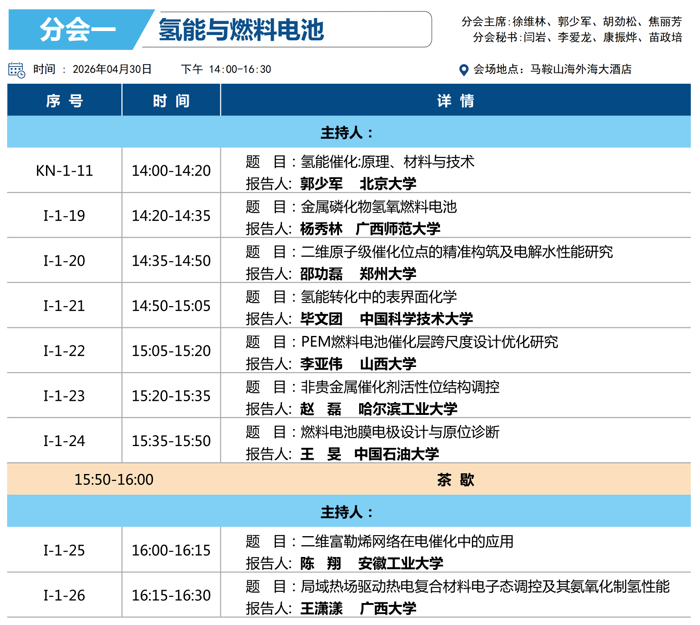This screenshot has height=625, width=700.
Task: Click speaker name 郭少军 北京大学
Action: [358, 183]
